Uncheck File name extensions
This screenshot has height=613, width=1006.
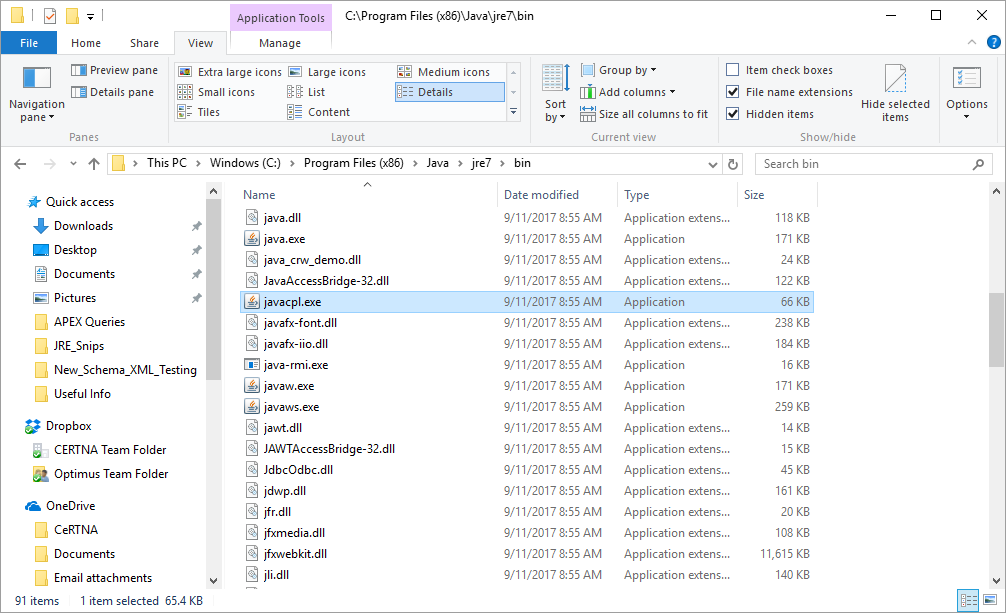tap(733, 92)
